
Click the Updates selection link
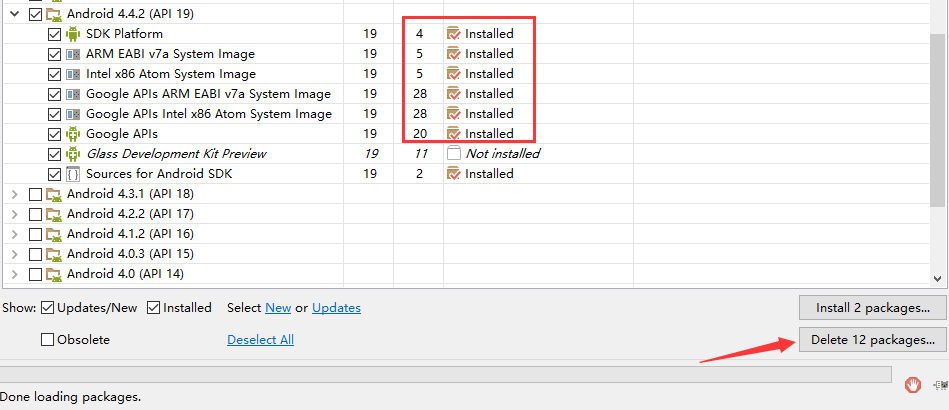tap(337, 308)
